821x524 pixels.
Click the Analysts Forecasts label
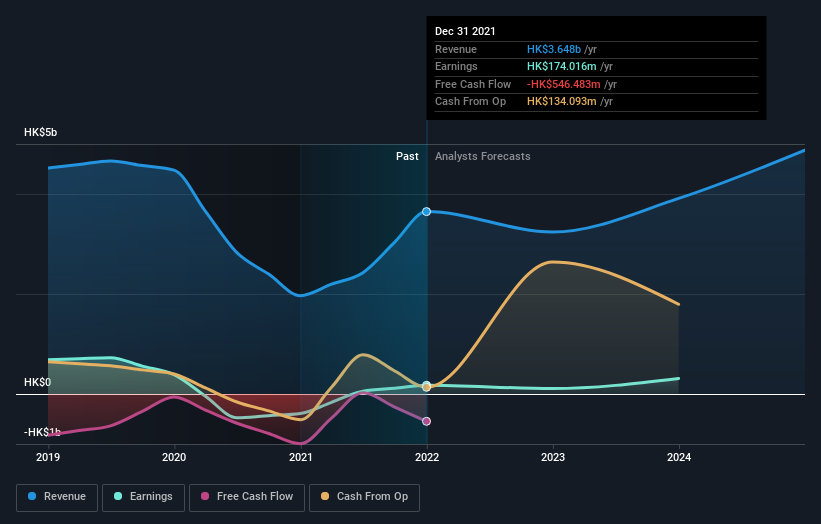pyautogui.click(x=483, y=156)
